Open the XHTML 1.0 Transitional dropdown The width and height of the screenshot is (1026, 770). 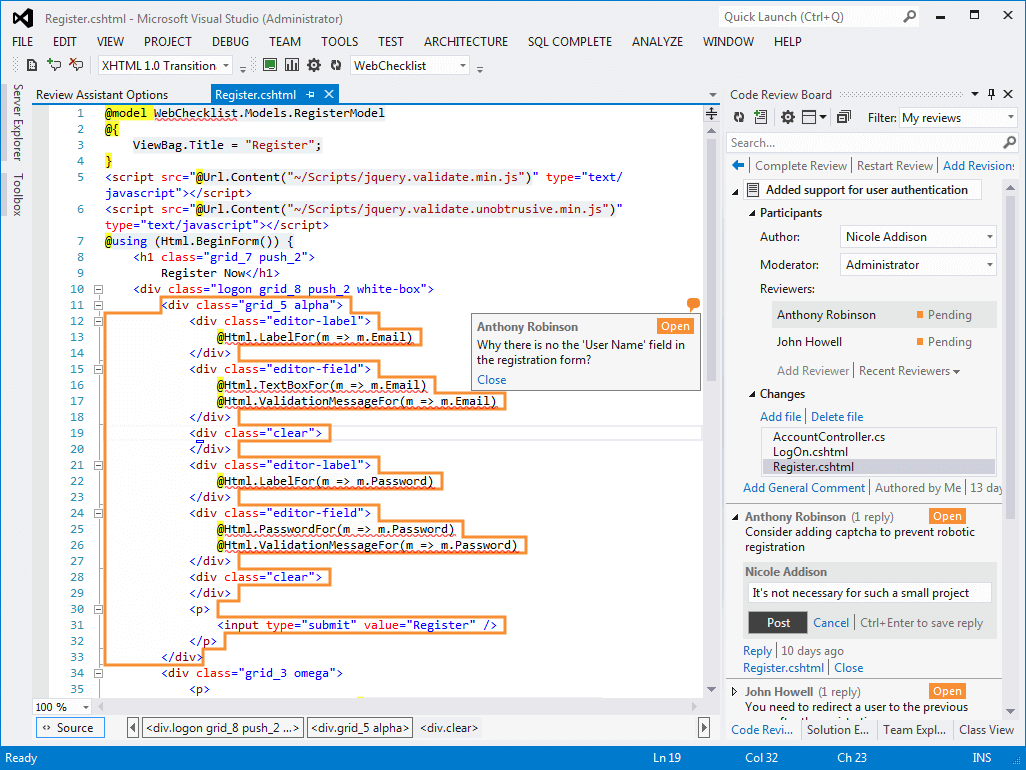(x=165, y=65)
